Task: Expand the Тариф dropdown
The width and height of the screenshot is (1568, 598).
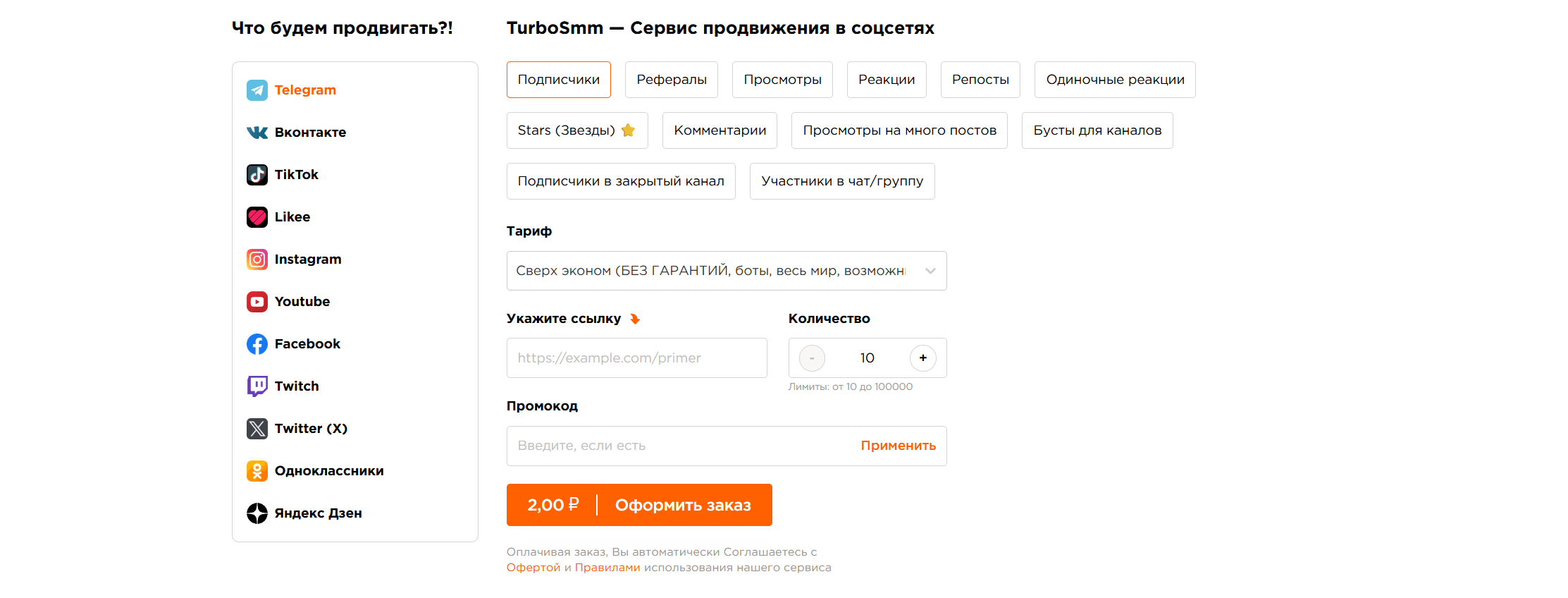Action: pos(726,271)
